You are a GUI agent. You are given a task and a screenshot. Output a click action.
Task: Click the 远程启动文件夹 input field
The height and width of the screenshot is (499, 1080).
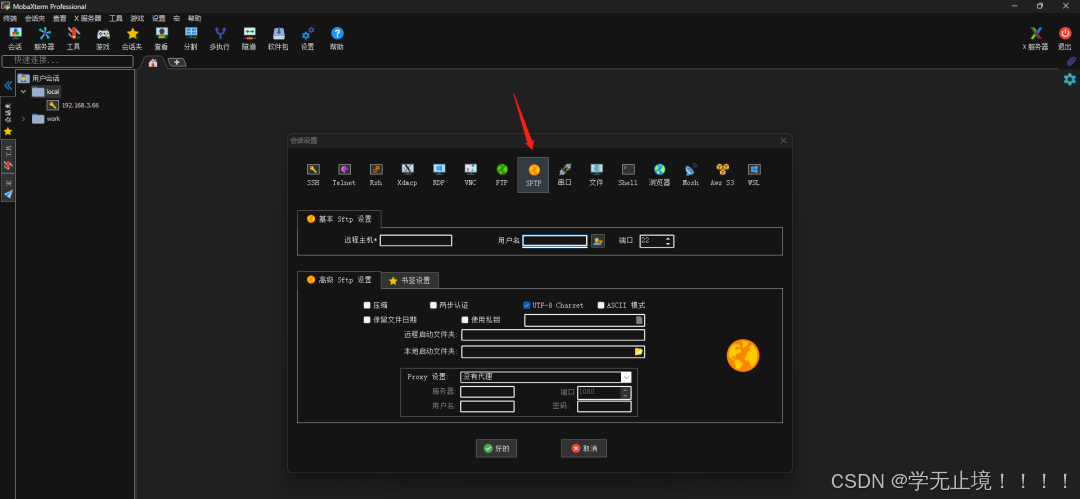click(553, 335)
